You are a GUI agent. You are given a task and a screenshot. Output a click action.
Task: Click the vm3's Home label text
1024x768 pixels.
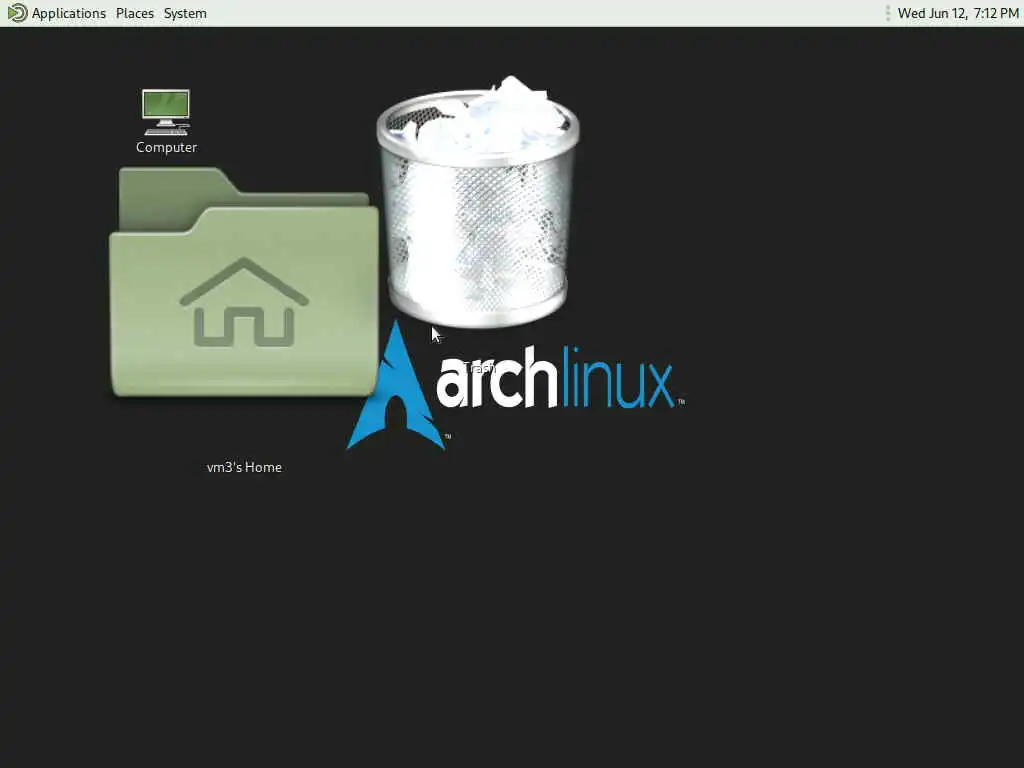244,468
